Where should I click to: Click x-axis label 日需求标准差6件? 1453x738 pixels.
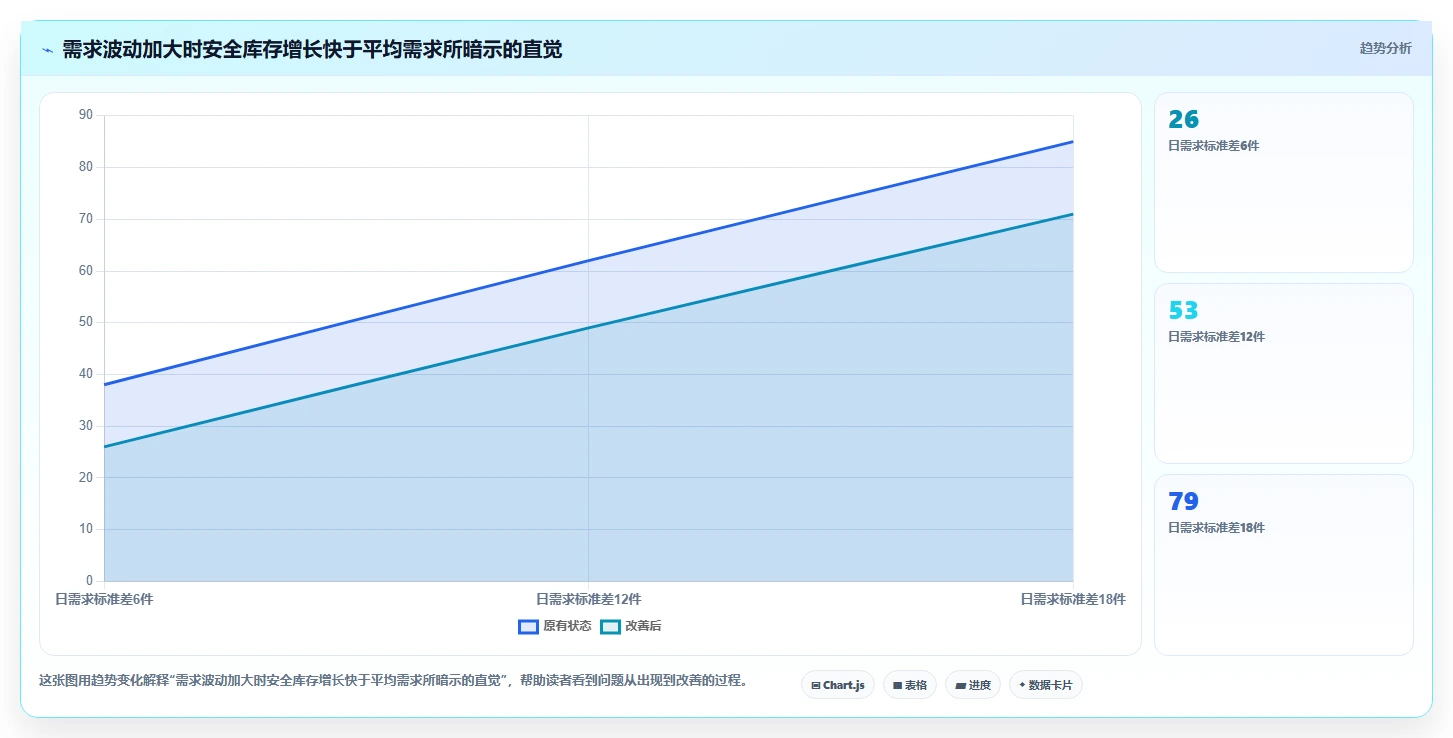[104, 599]
